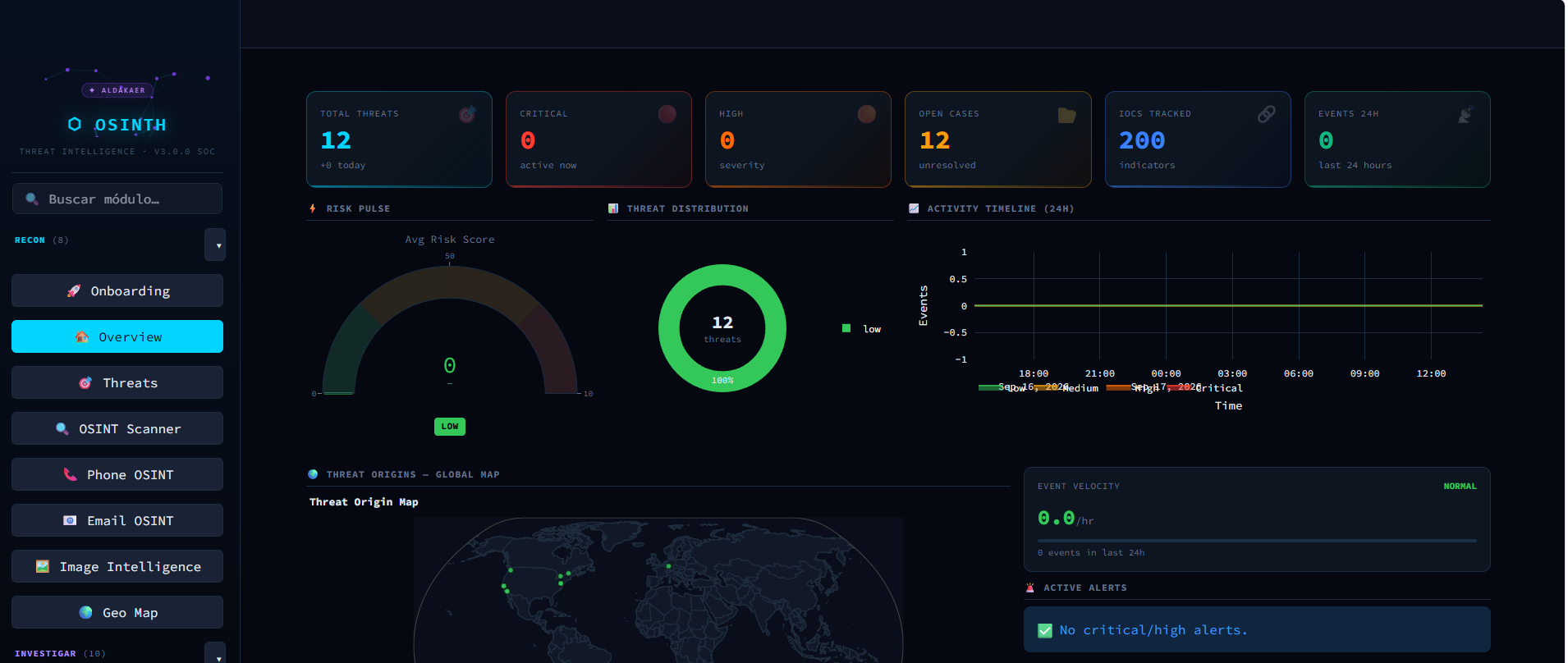Click the envelope icon beside Email OSINT
Screen dimensions: 1568x663
click(70, 521)
